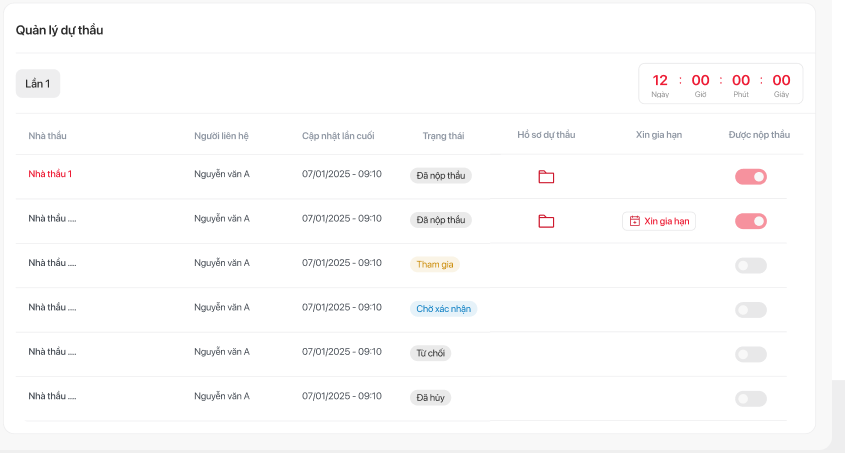This screenshot has height=453, width=845.
Task: Click the Hồ sơ dự thầu column header
Action: pyautogui.click(x=546, y=135)
